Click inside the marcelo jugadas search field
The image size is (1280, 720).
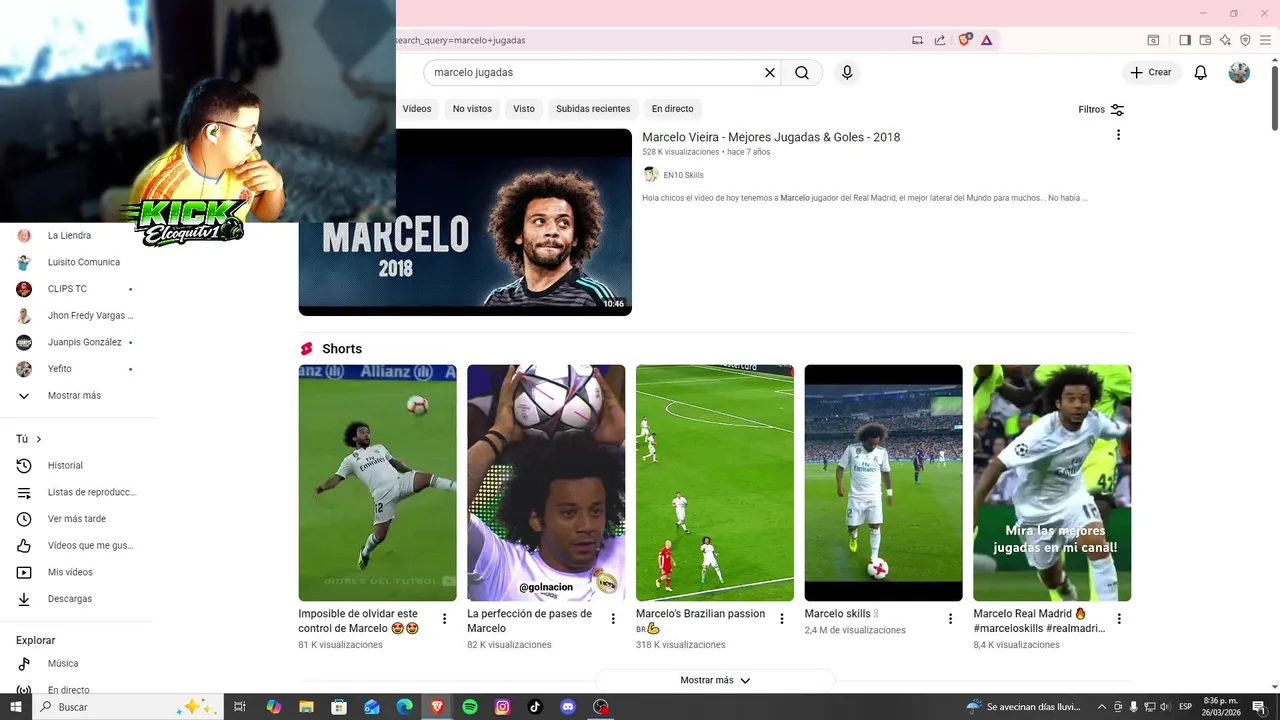[595, 73]
